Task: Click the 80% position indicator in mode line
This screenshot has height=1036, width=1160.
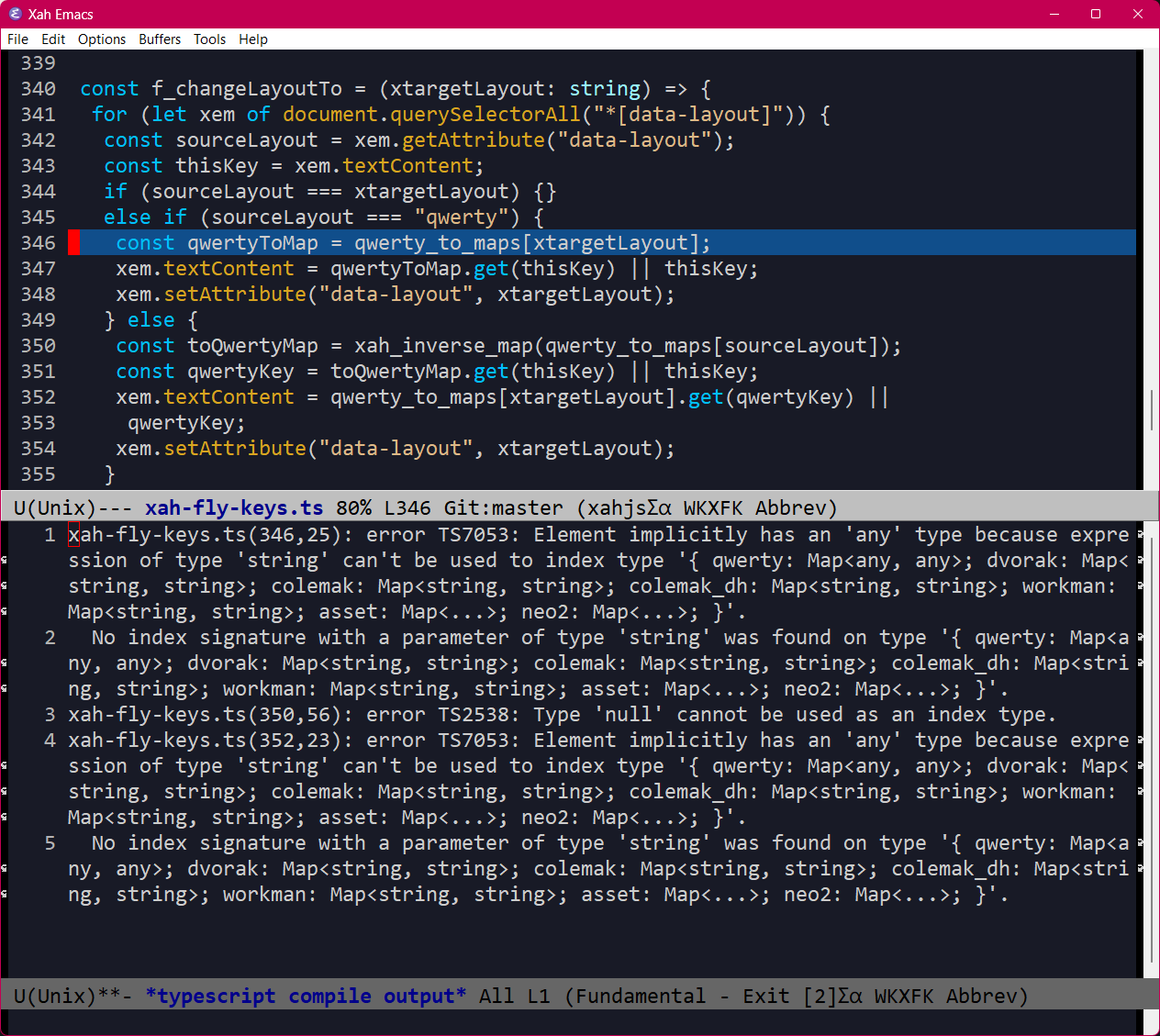Action: pos(354,507)
